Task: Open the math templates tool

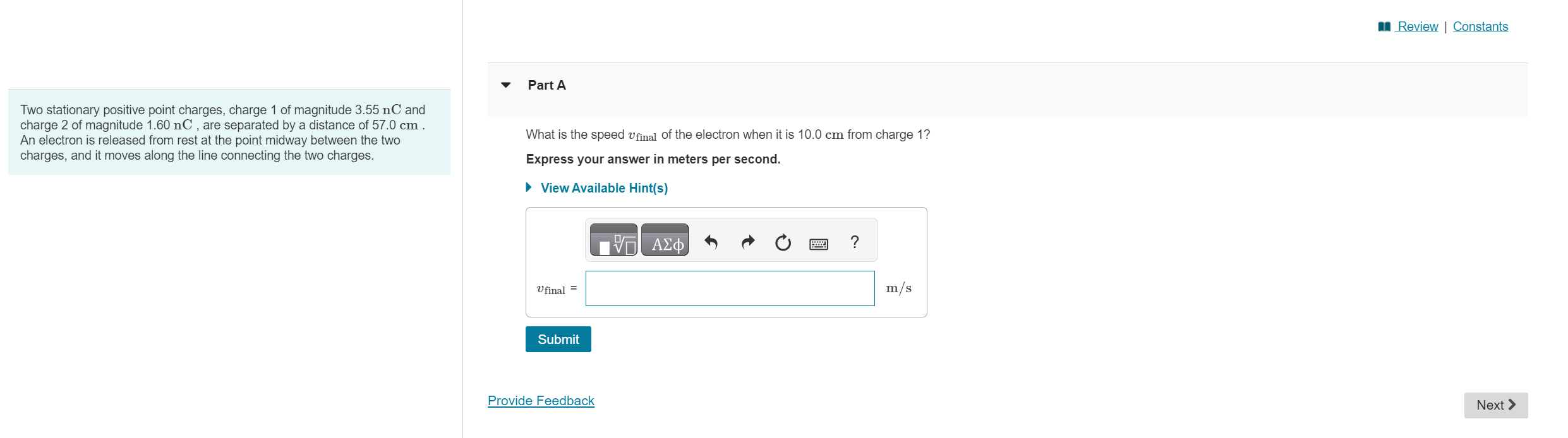Action: pyautogui.click(x=612, y=240)
